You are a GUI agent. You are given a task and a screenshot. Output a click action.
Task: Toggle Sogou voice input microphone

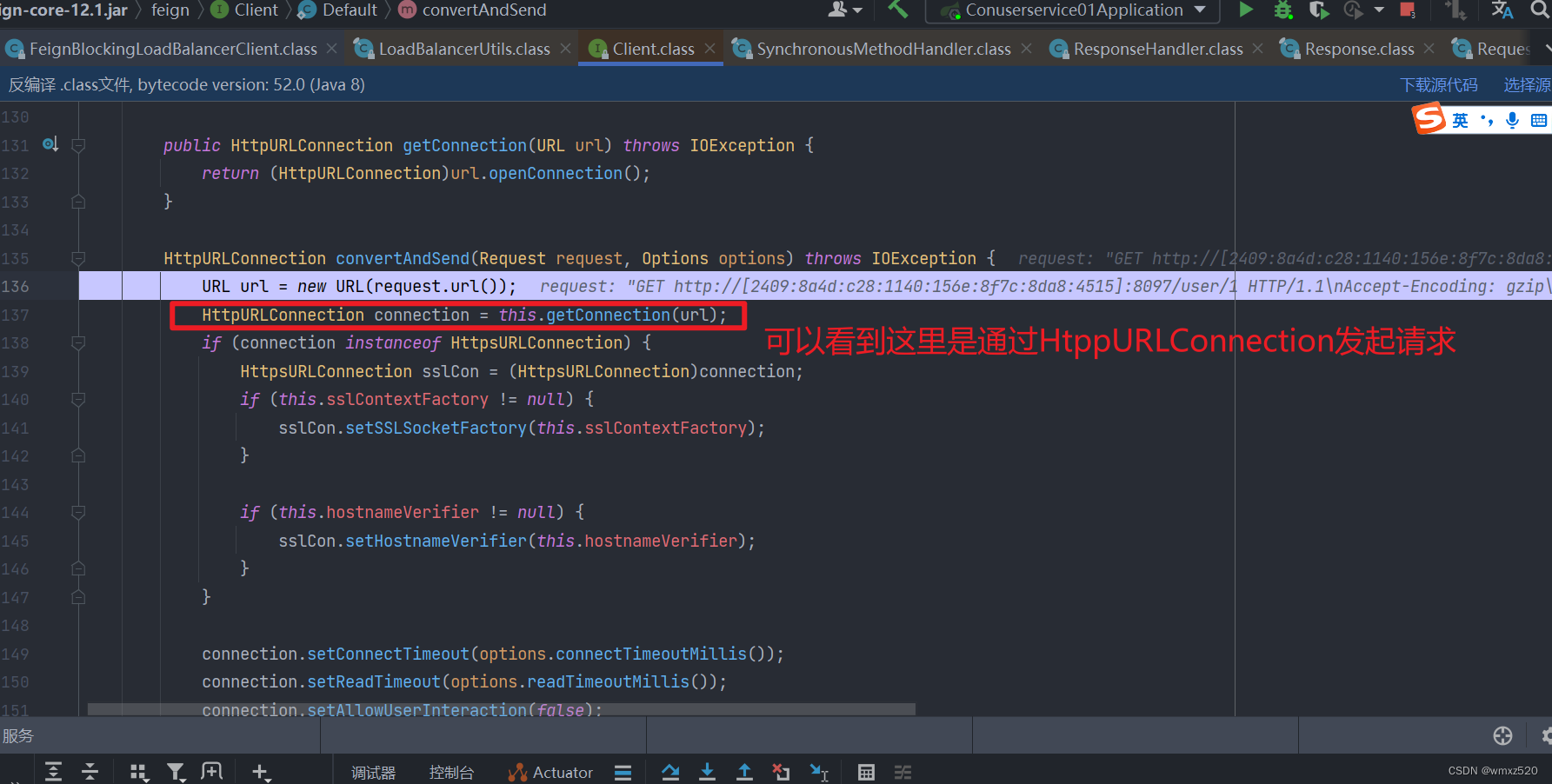[x=1513, y=120]
